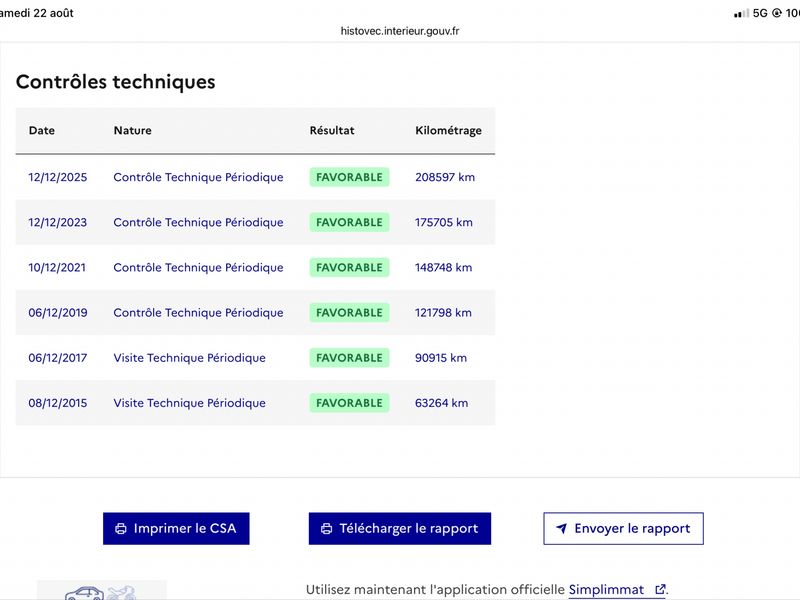
Task: Click the FAVORABLE badge for 06/12/2019
Action: (349, 313)
